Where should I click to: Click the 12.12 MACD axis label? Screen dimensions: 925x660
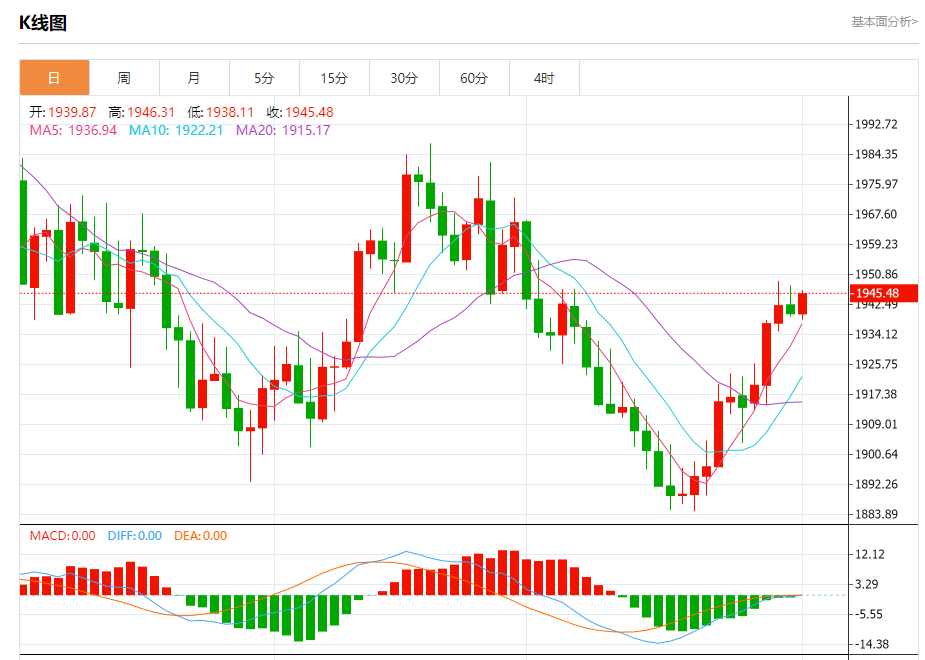click(870, 554)
